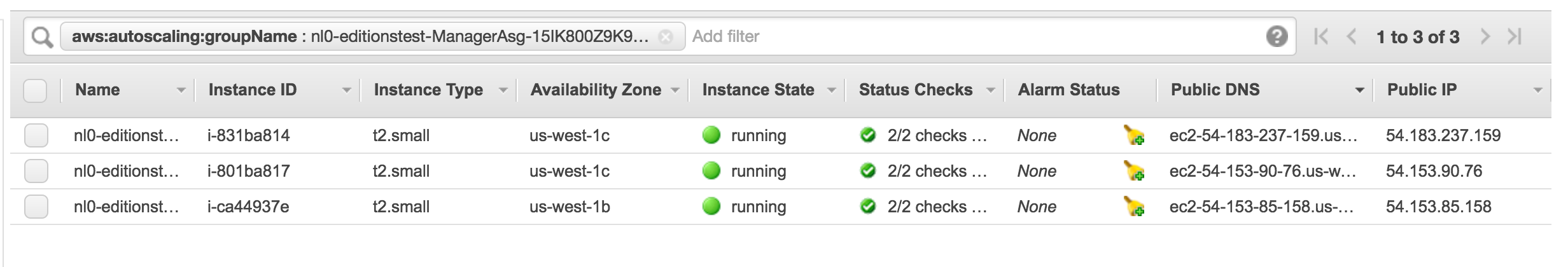Go to next results page
The height and width of the screenshot is (267, 1568).
point(1485,37)
